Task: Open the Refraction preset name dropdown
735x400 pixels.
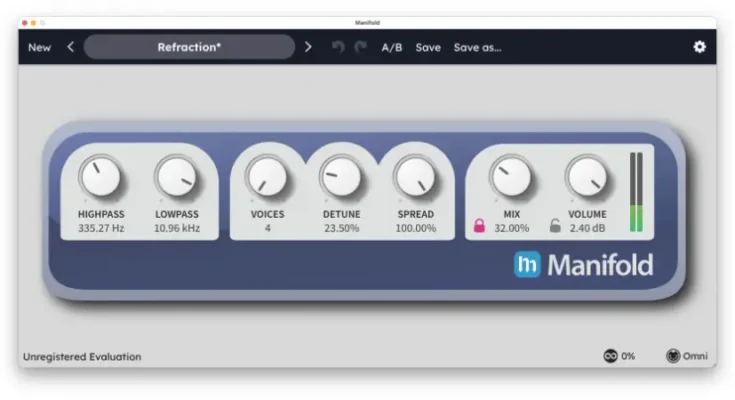Action: pos(189,47)
